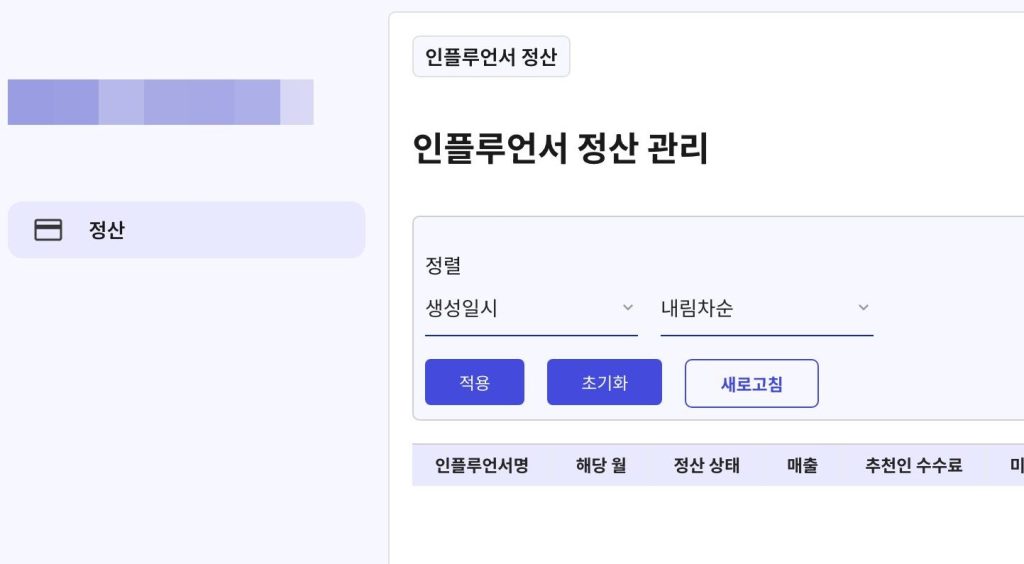Click the 인플루언서명 column header
Viewport: 1024px width, 564px height.
click(481, 465)
